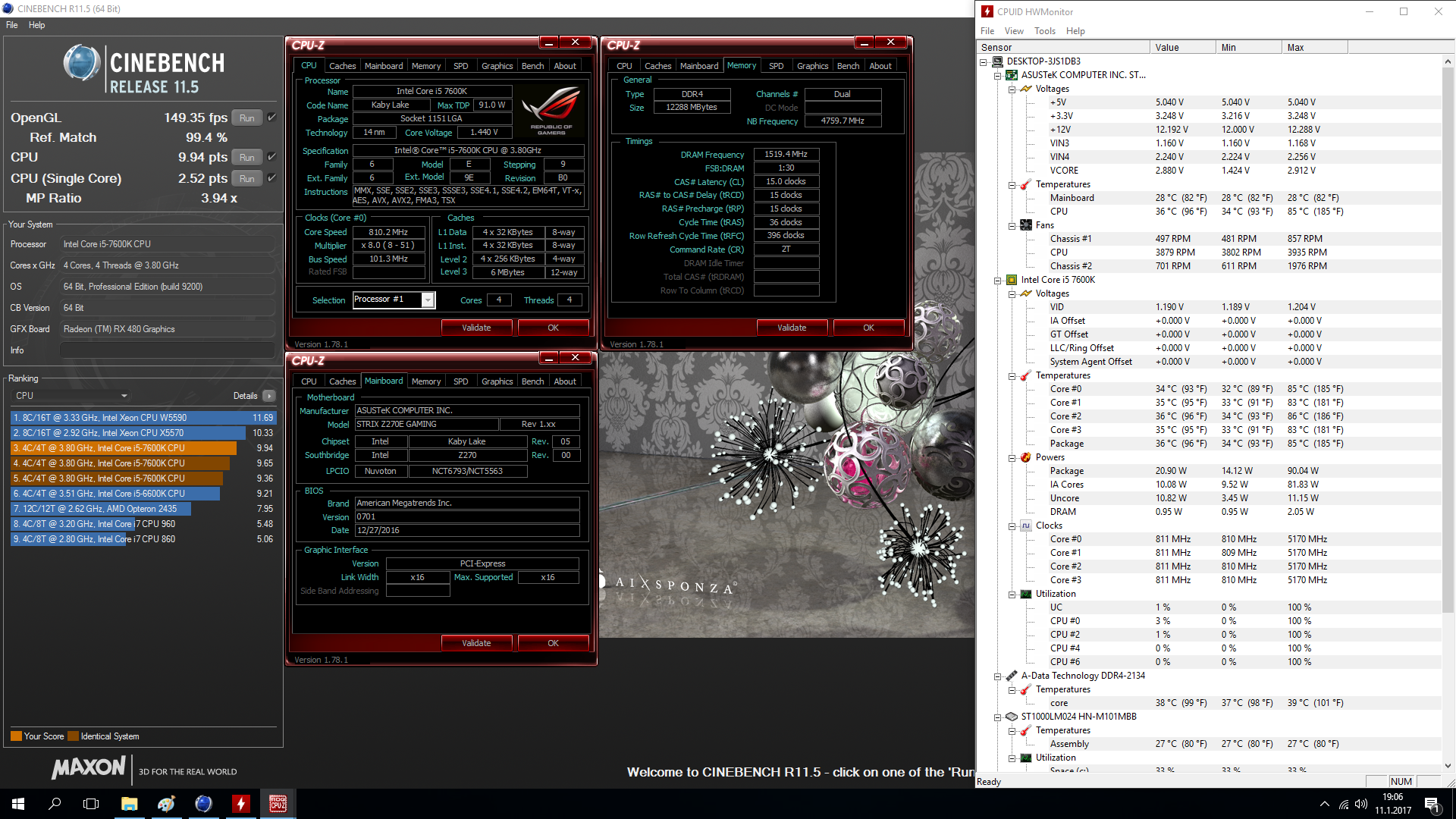1456x819 pixels.
Task: Open the Ranking CPU dropdown
Action: point(71,396)
